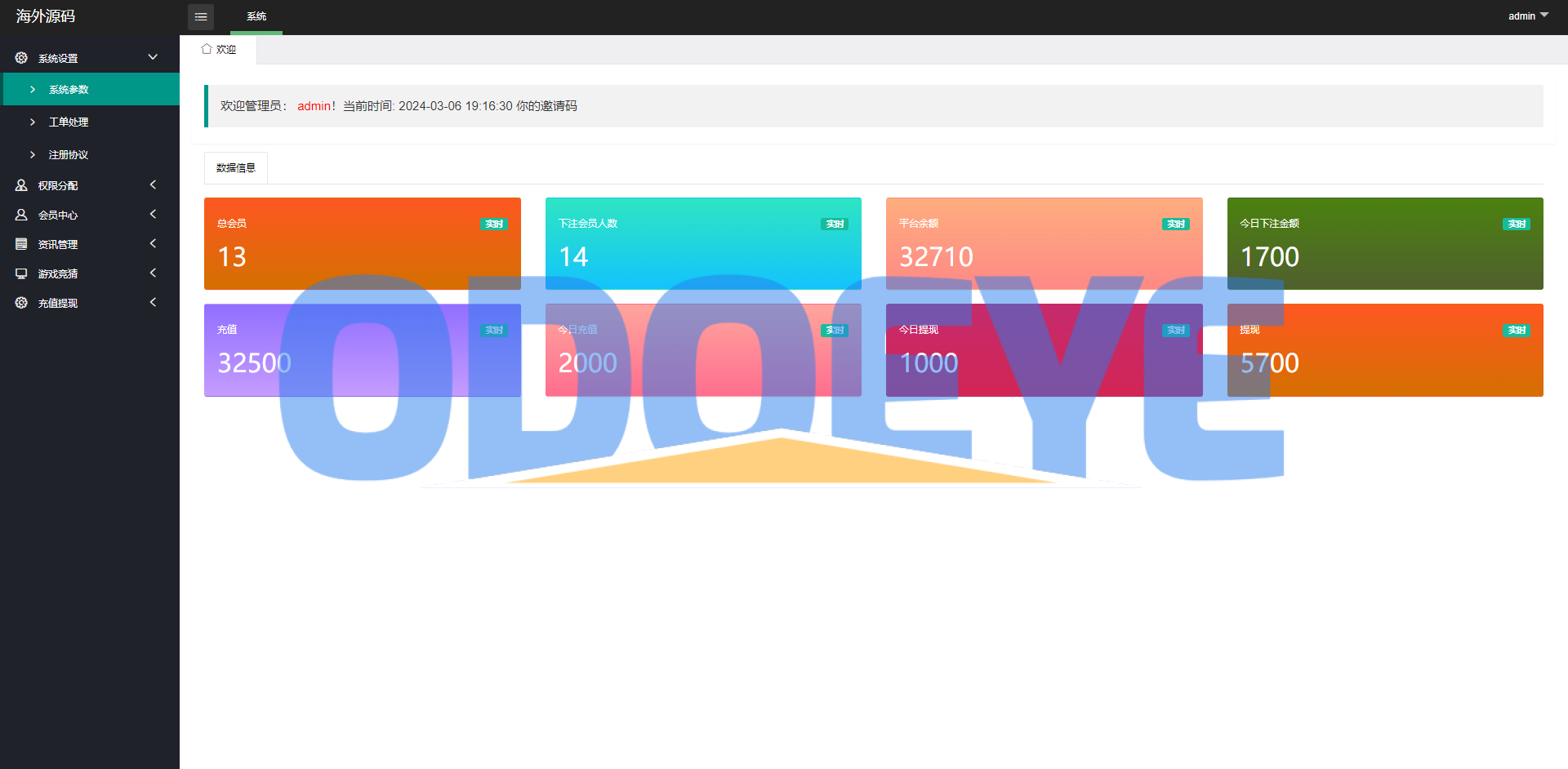
Task: Open the admin dropdown arrow
Action: pos(1544,16)
